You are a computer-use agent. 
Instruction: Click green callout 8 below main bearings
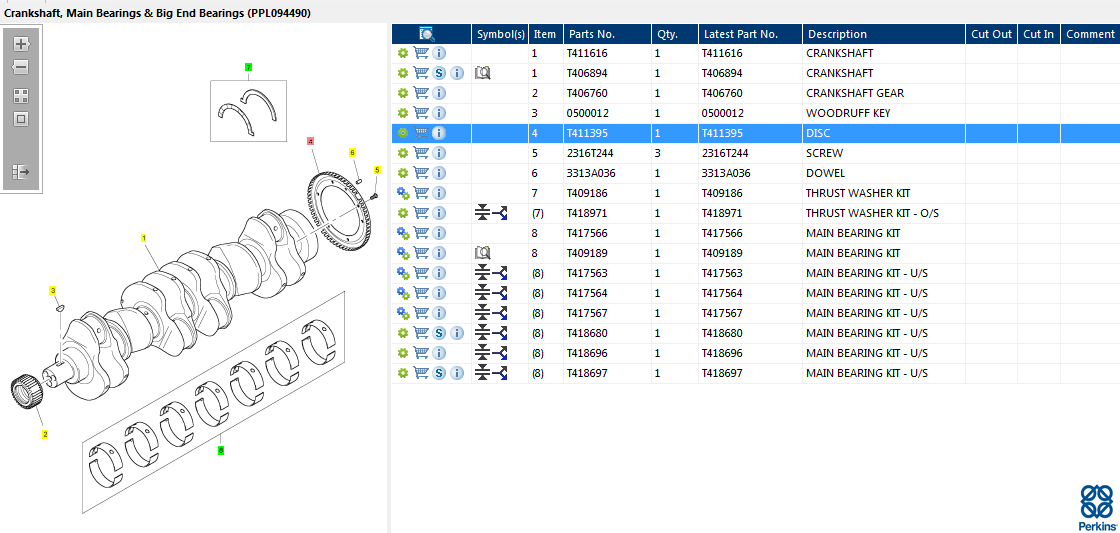221,450
